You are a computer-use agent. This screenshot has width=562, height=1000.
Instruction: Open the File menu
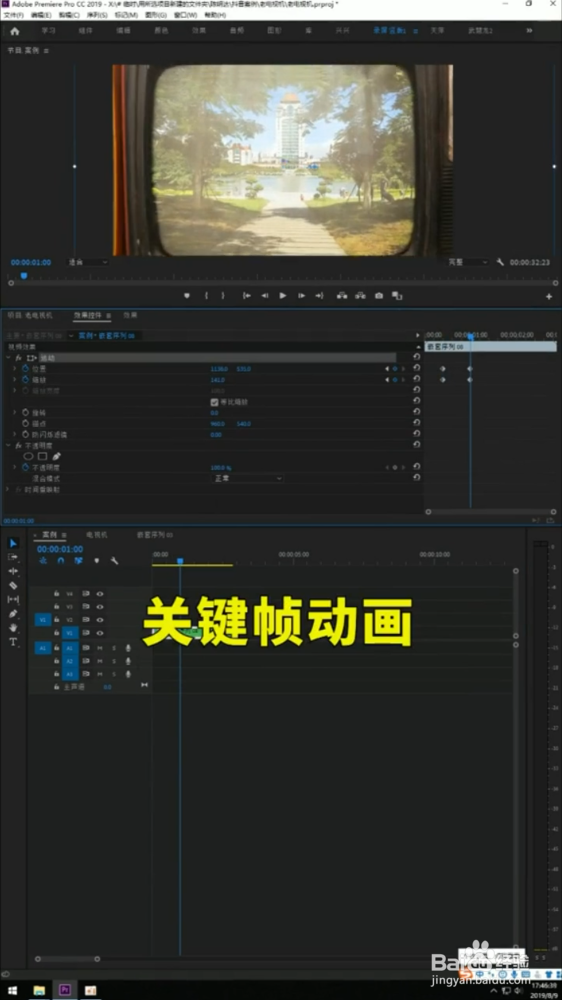[14, 15]
